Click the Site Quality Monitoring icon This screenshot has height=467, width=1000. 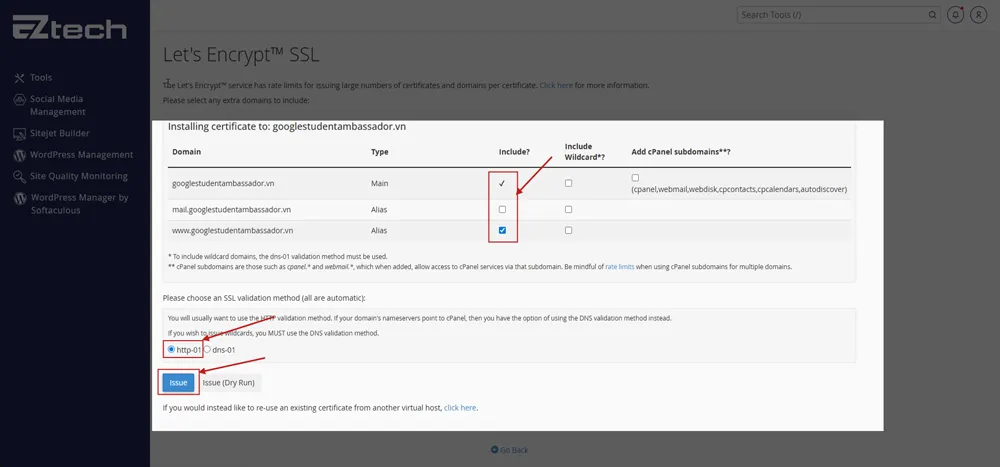coord(19,177)
